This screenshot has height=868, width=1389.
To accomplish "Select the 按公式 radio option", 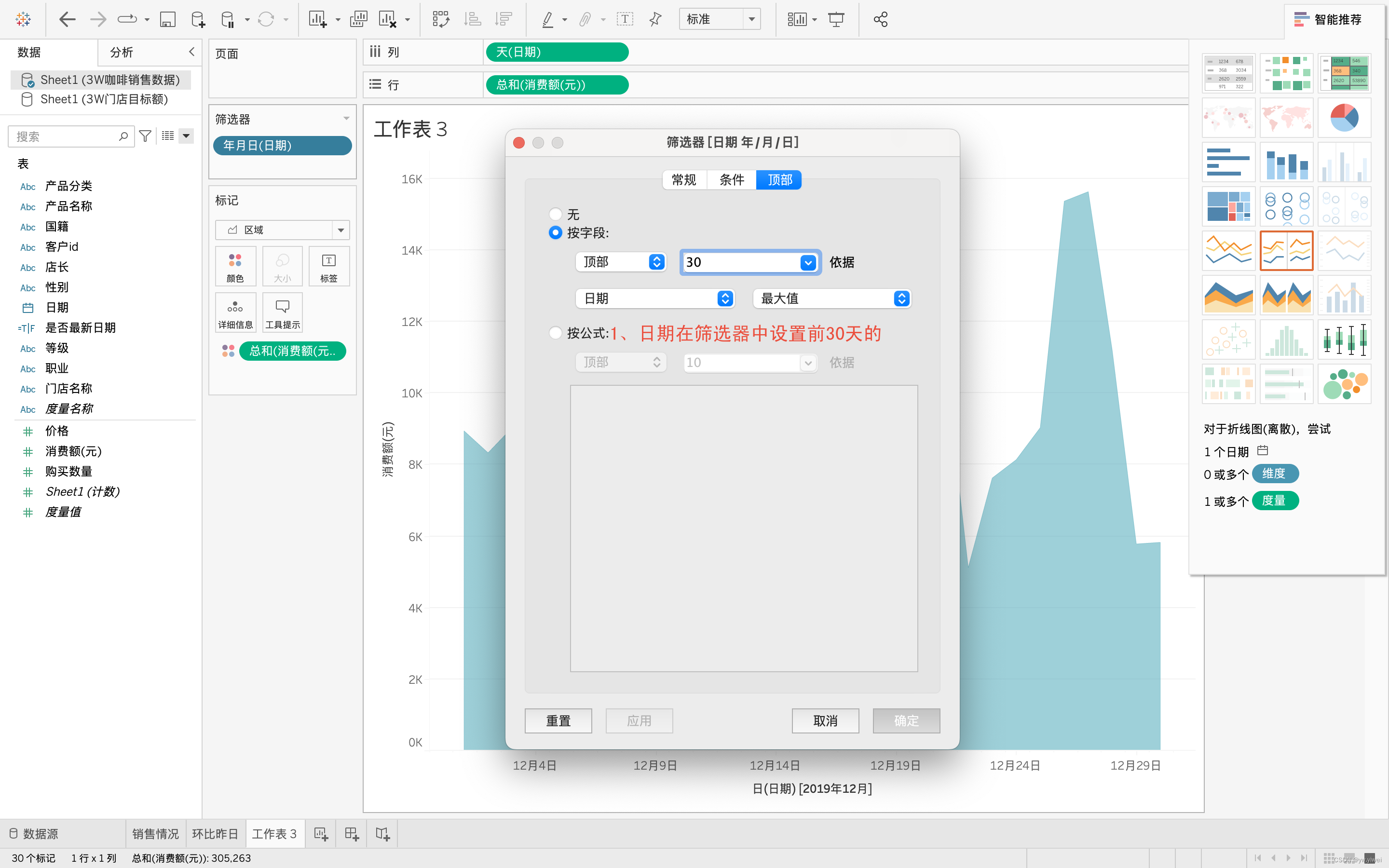I will pos(555,333).
